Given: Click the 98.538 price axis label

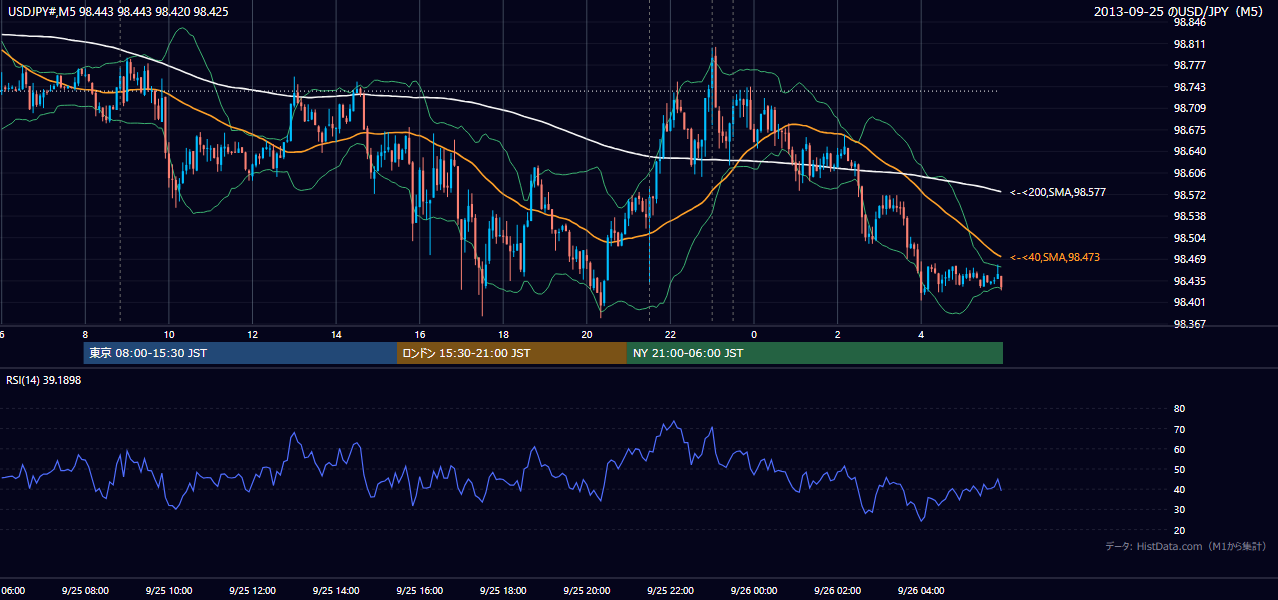Looking at the screenshot, I should pyautogui.click(x=1189, y=216).
